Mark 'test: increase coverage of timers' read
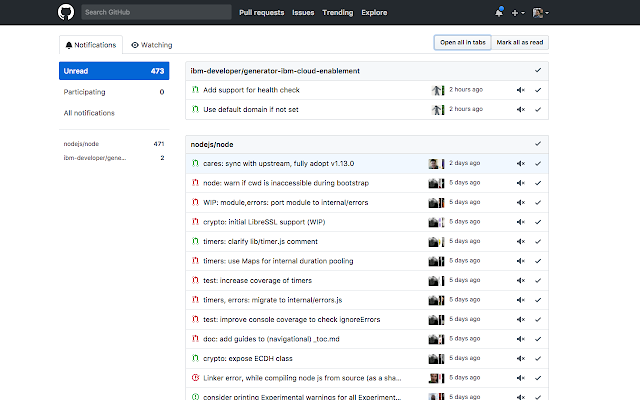This screenshot has width=640, height=400. (538, 280)
